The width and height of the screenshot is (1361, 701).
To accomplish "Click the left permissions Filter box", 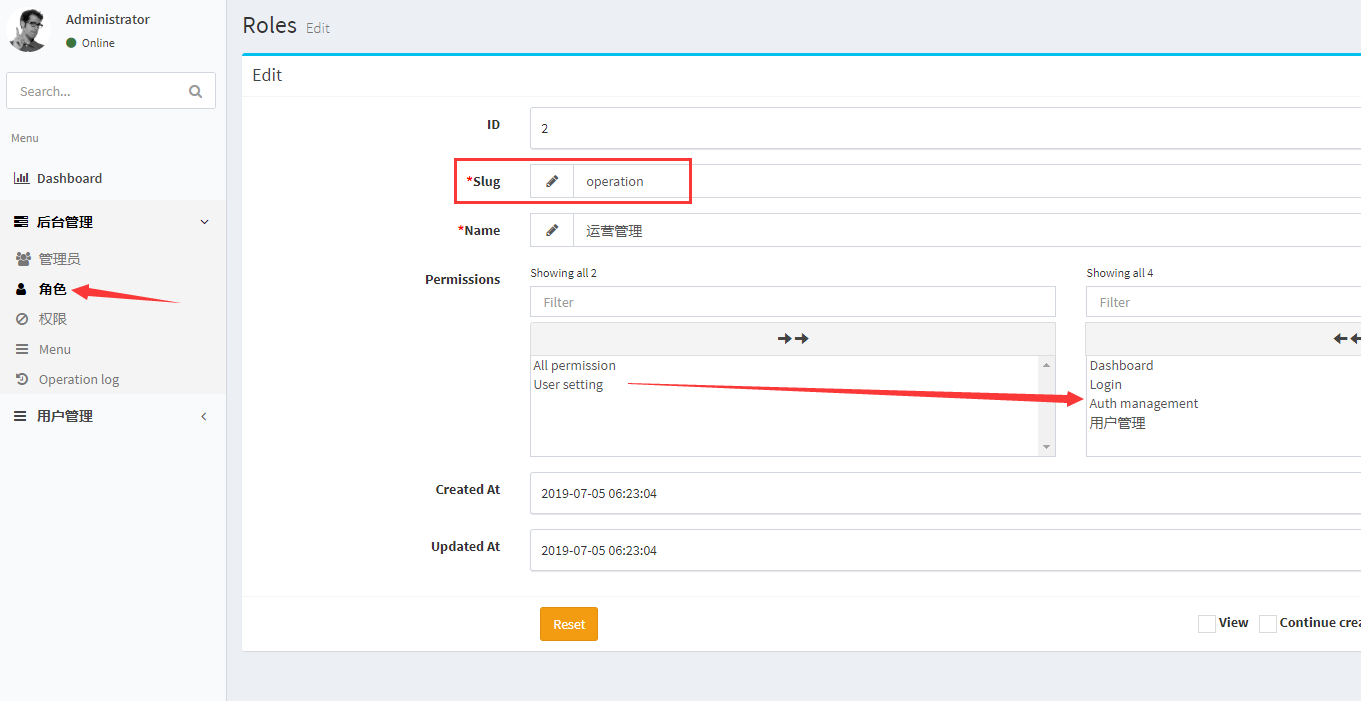I will (793, 302).
